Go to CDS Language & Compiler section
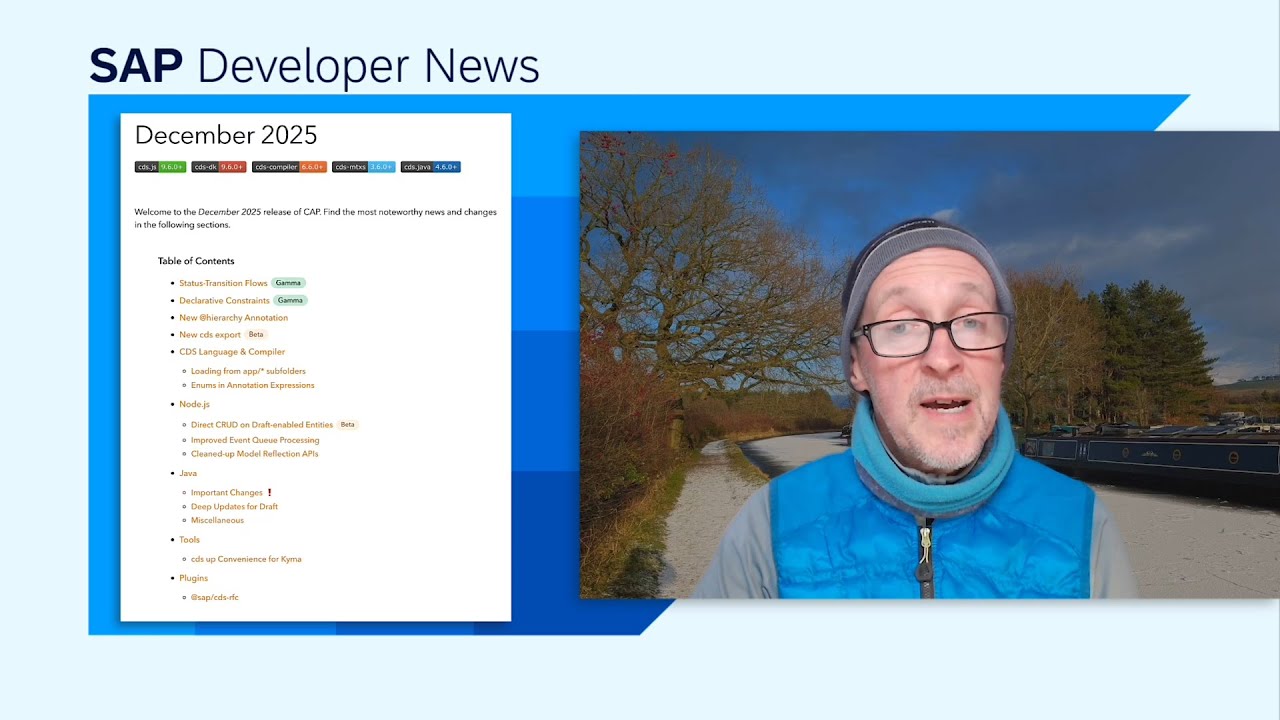Viewport: 1280px width, 720px height. [232, 352]
